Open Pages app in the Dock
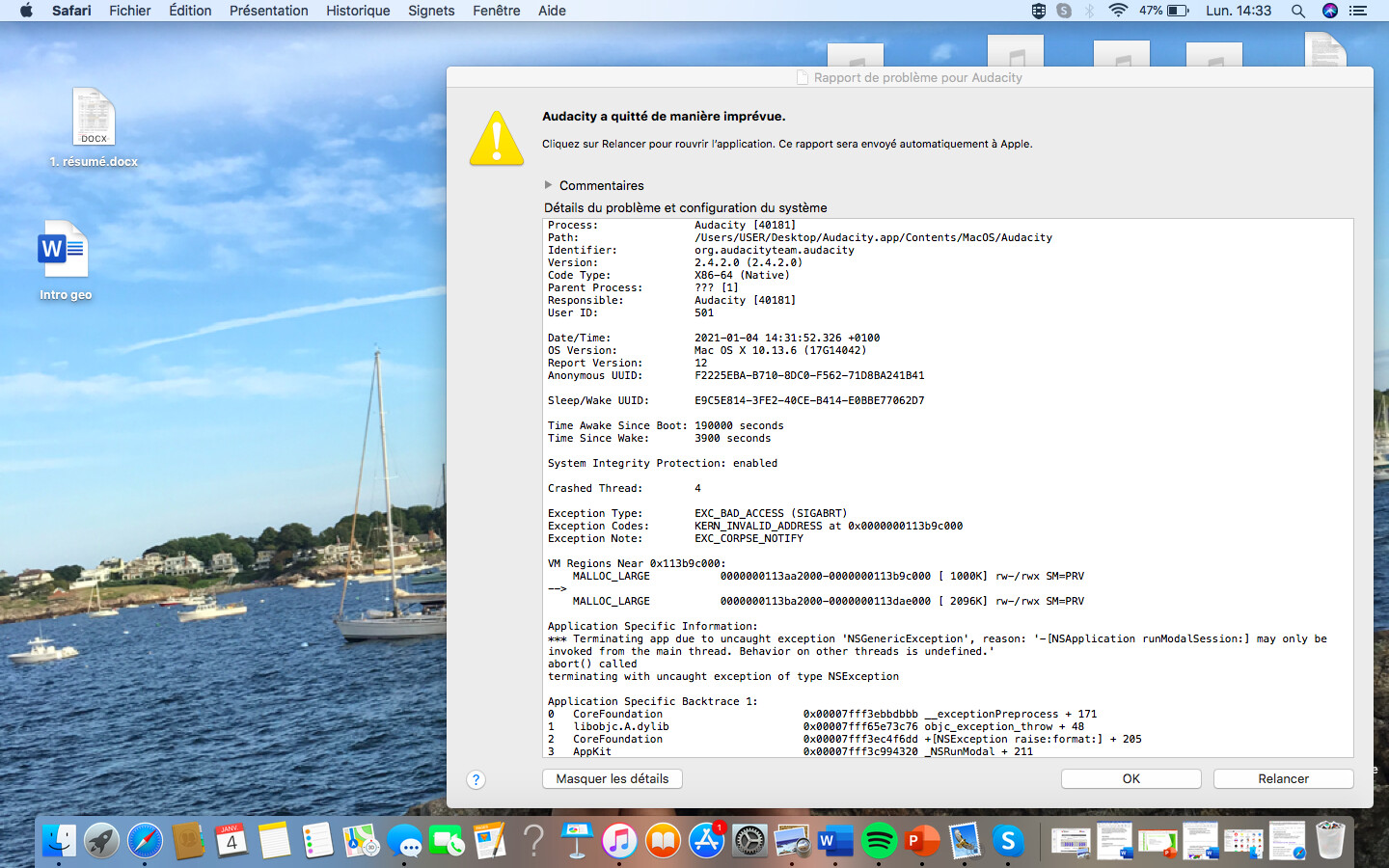Viewport: 1389px width, 868px height. point(490,841)
